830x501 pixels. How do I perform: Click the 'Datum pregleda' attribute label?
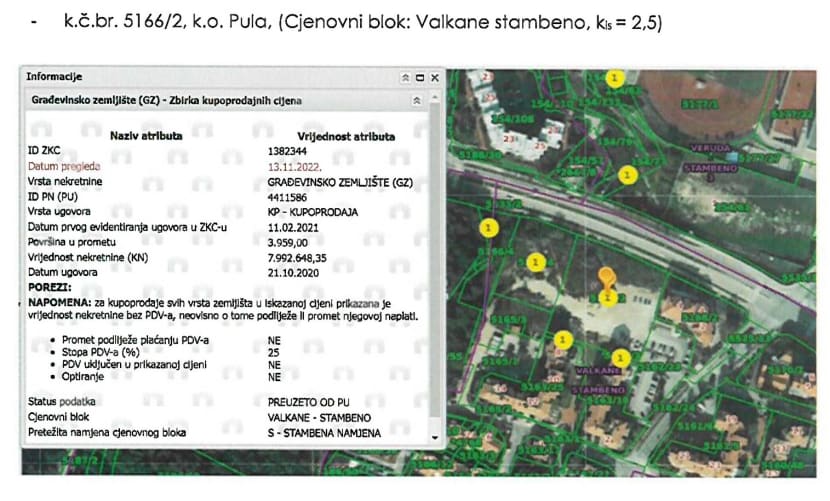[64, 166]
